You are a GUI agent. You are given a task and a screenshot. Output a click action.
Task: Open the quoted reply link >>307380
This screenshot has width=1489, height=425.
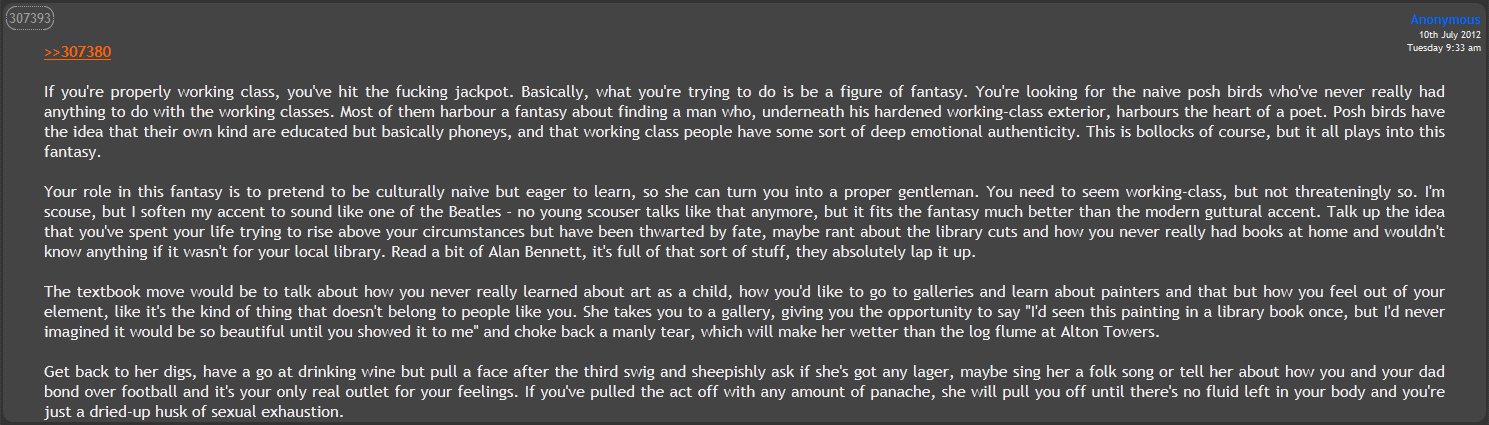click(77, 52)
